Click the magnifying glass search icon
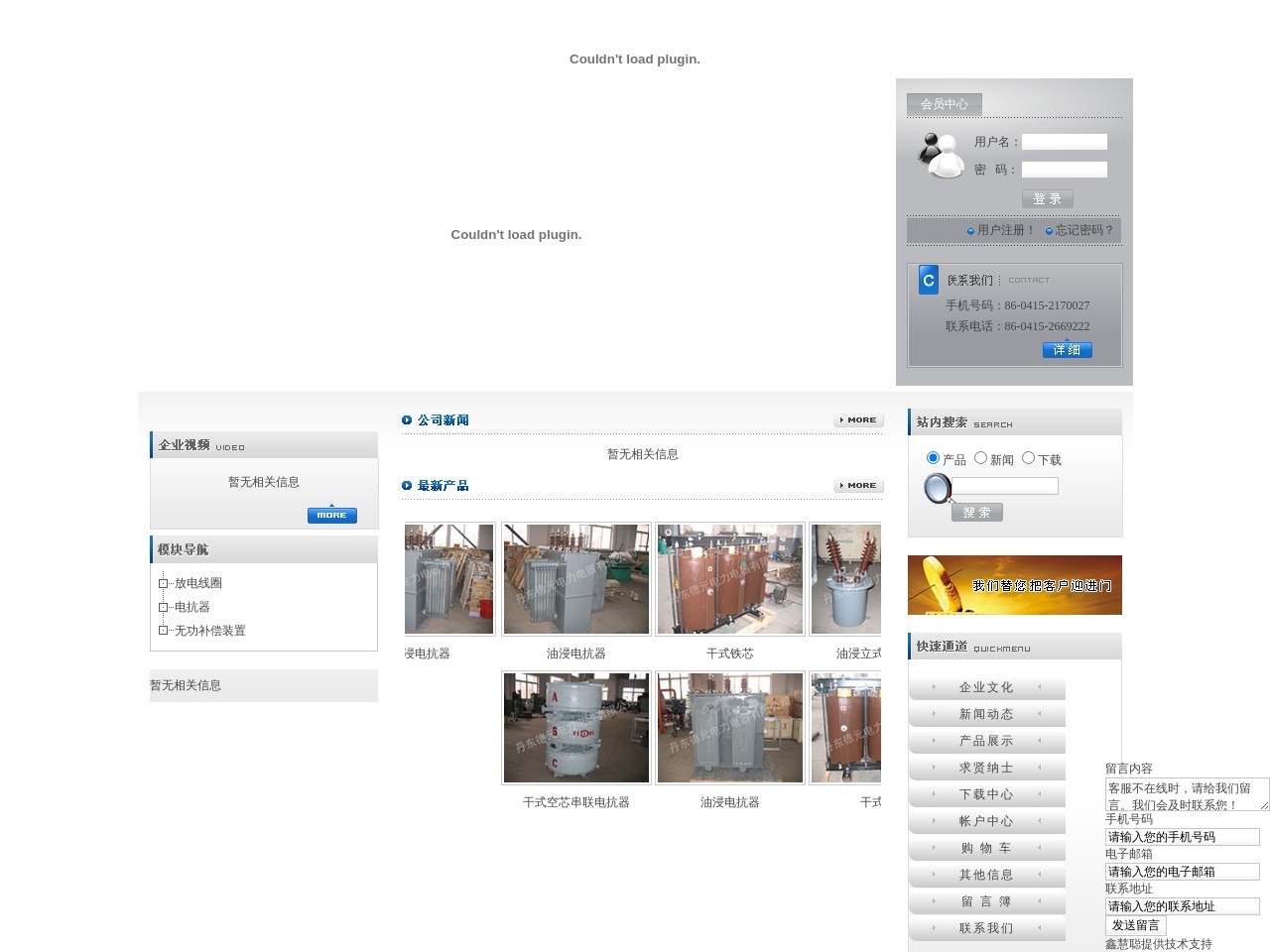 click(937, 488)
